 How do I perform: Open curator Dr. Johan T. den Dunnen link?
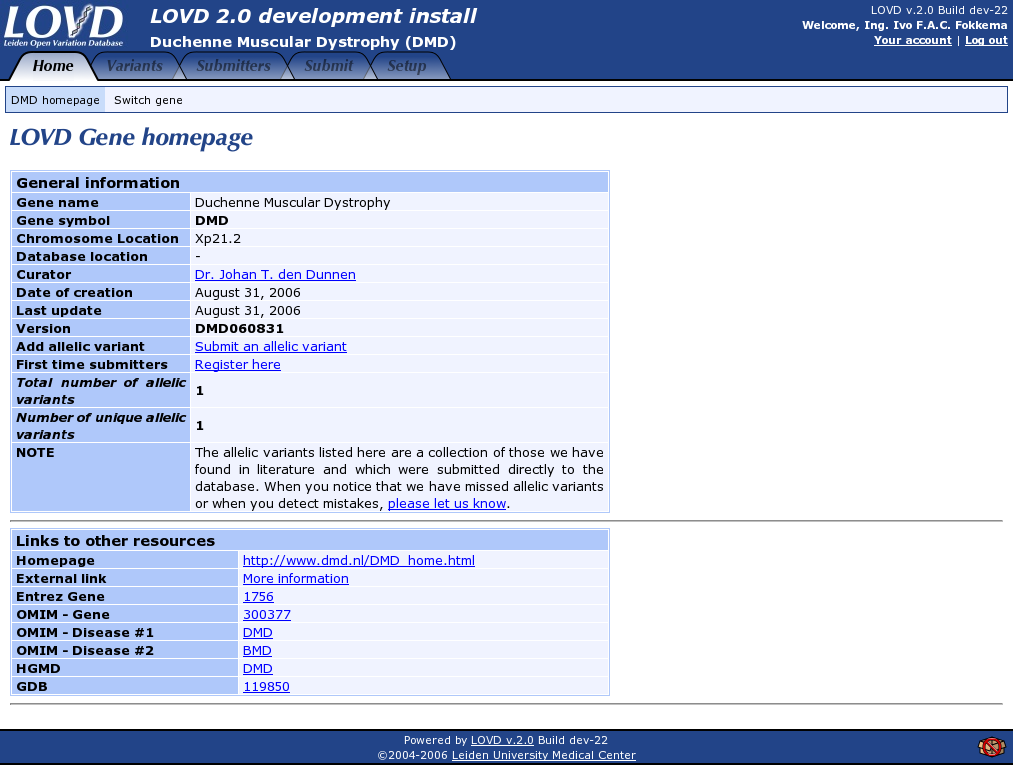pyautogui.click(x=275, y=275)
